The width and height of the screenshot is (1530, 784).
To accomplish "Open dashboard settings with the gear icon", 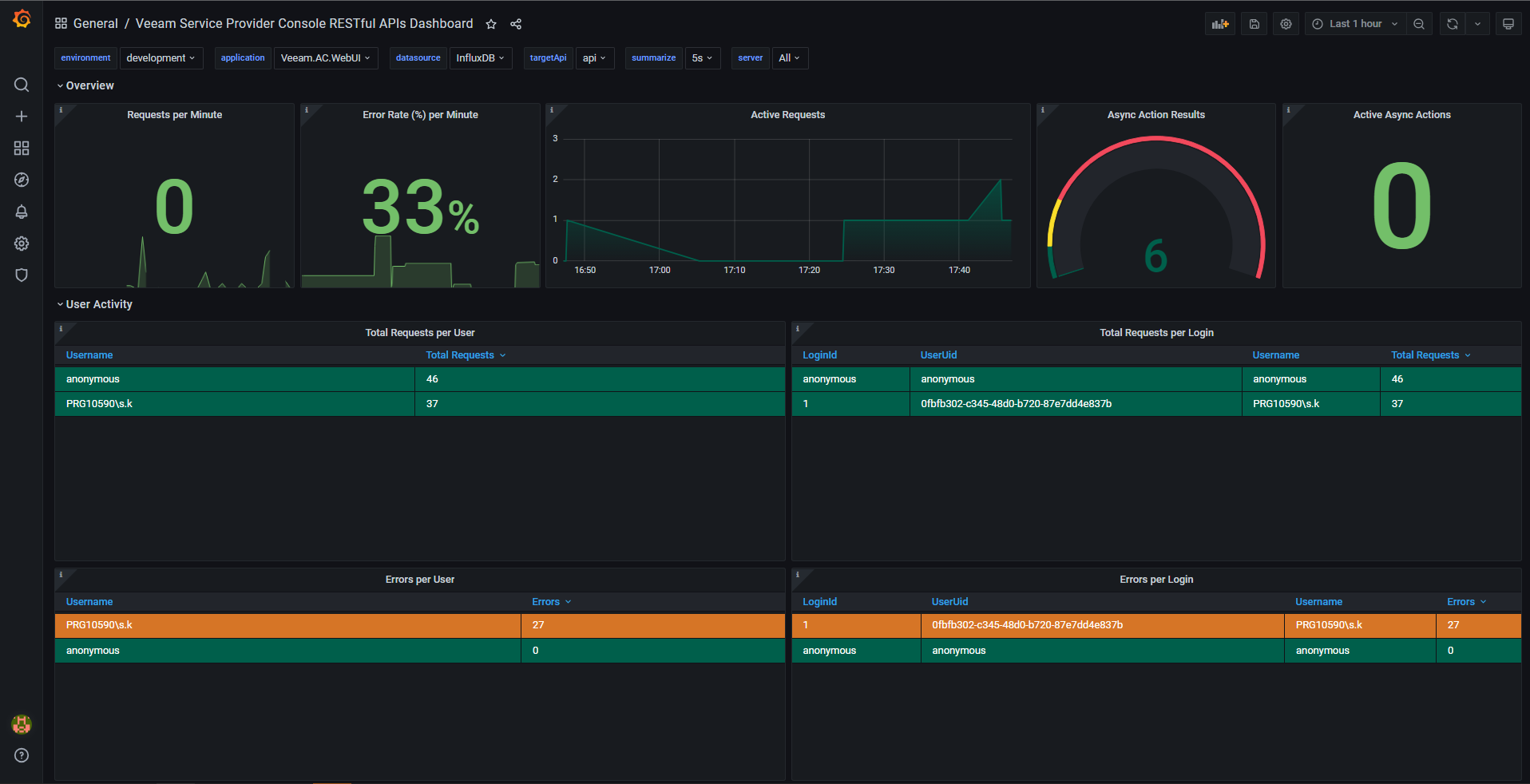I will pyautogui.click(x=1286, y=23).
